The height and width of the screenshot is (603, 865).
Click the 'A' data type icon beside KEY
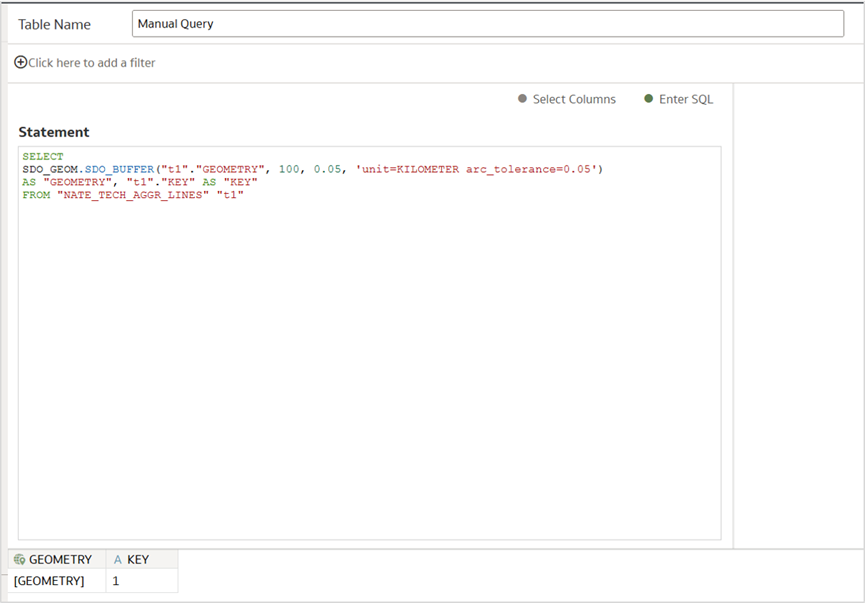tap(118, 559)
